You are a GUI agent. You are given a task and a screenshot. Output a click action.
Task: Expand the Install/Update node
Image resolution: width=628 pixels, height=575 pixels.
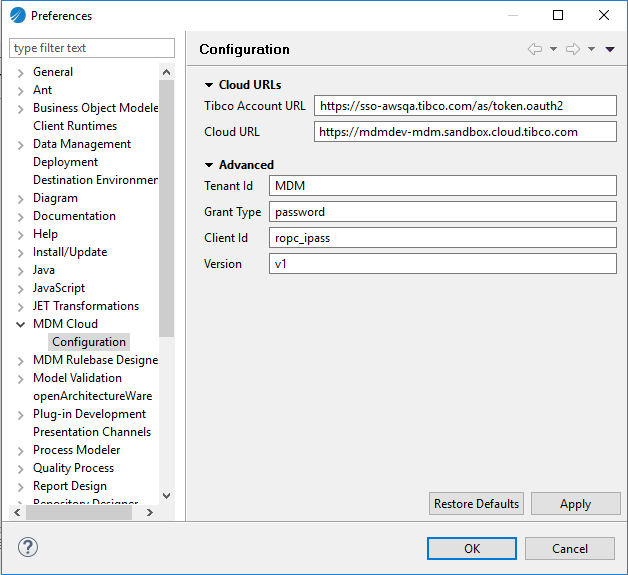point(20,253)
